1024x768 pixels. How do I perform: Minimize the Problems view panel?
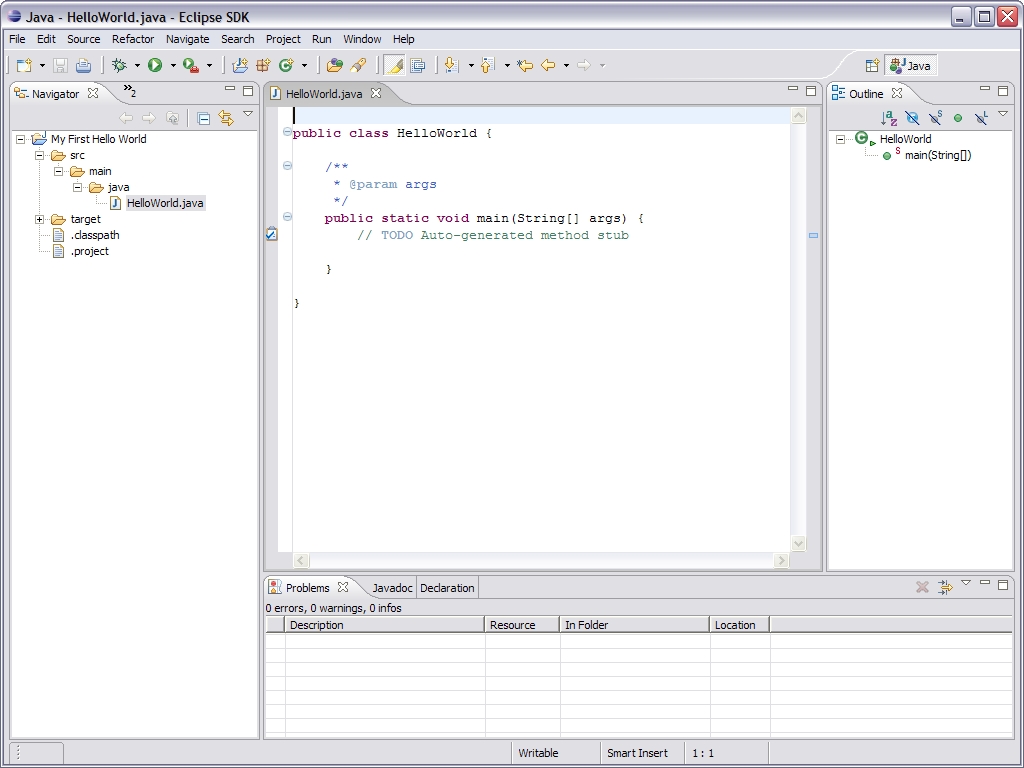(985, 583)
